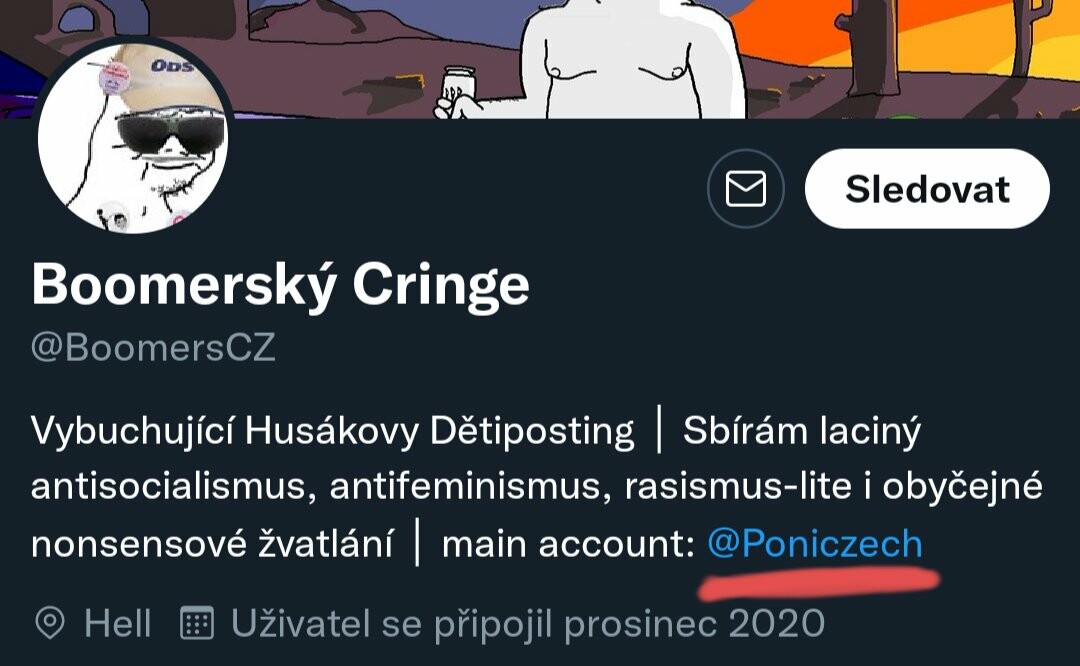This screenshot has width=1080, height=666.
Task: Click the @BoomersCZ handle text
Action: tap(153, 347)
